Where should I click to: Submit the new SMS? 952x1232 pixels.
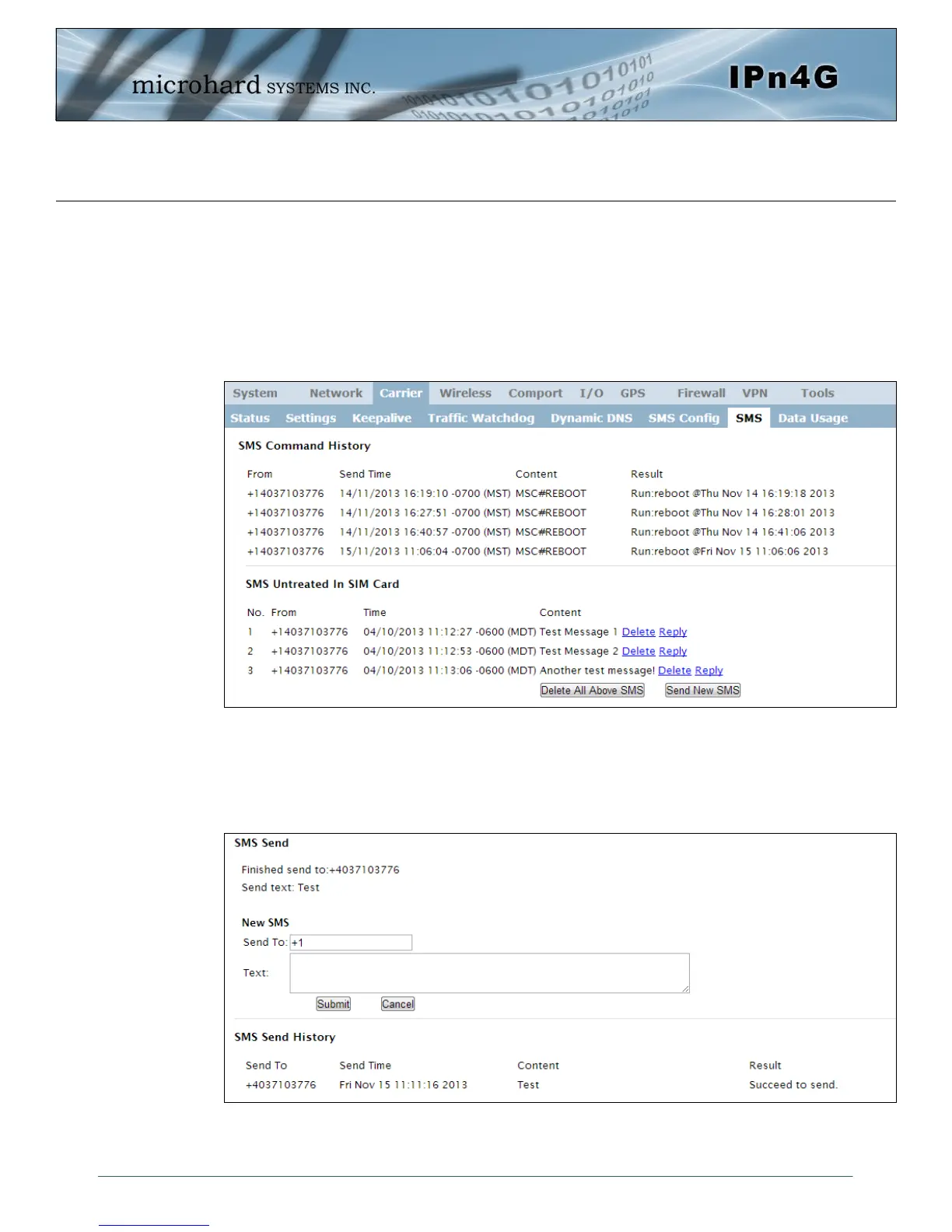tap(333, 1004)
